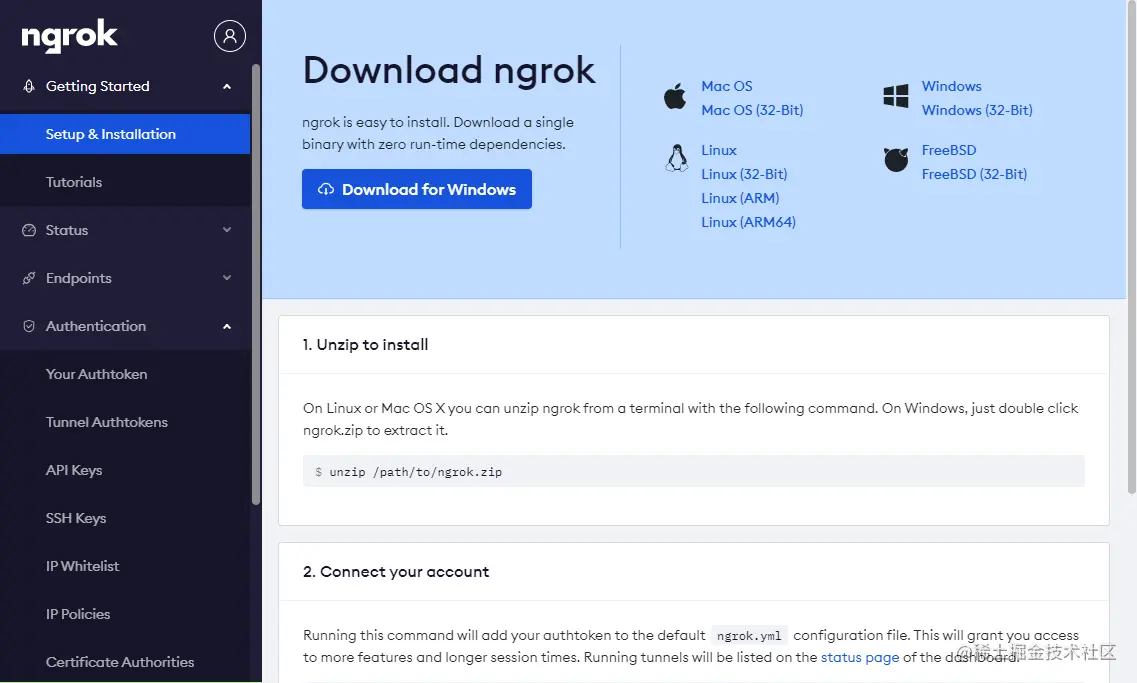Download the Linux (32-Bit) build
1137x683 pixels.
(x=744, y=174)
